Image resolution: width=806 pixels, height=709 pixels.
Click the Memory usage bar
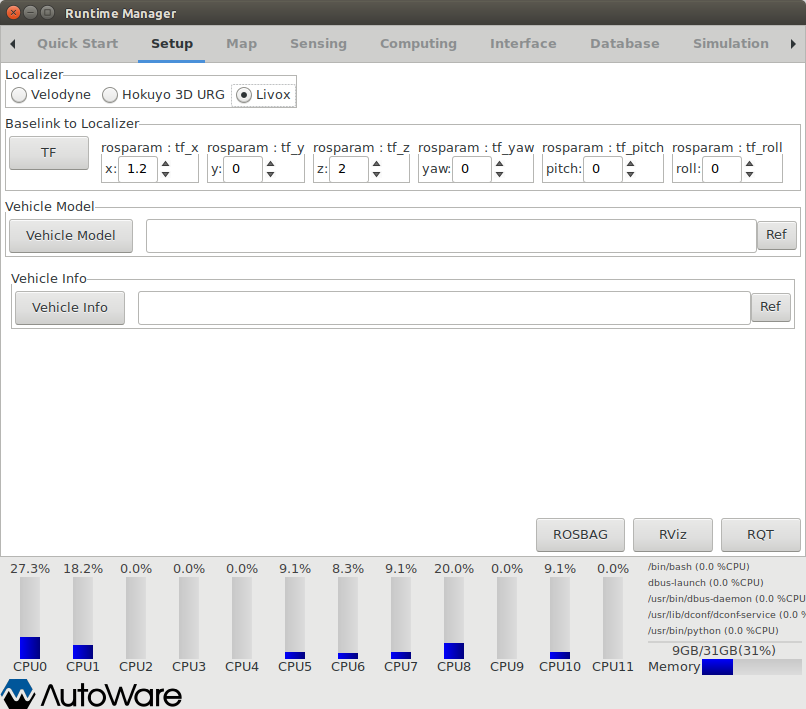tap(752, 667)
